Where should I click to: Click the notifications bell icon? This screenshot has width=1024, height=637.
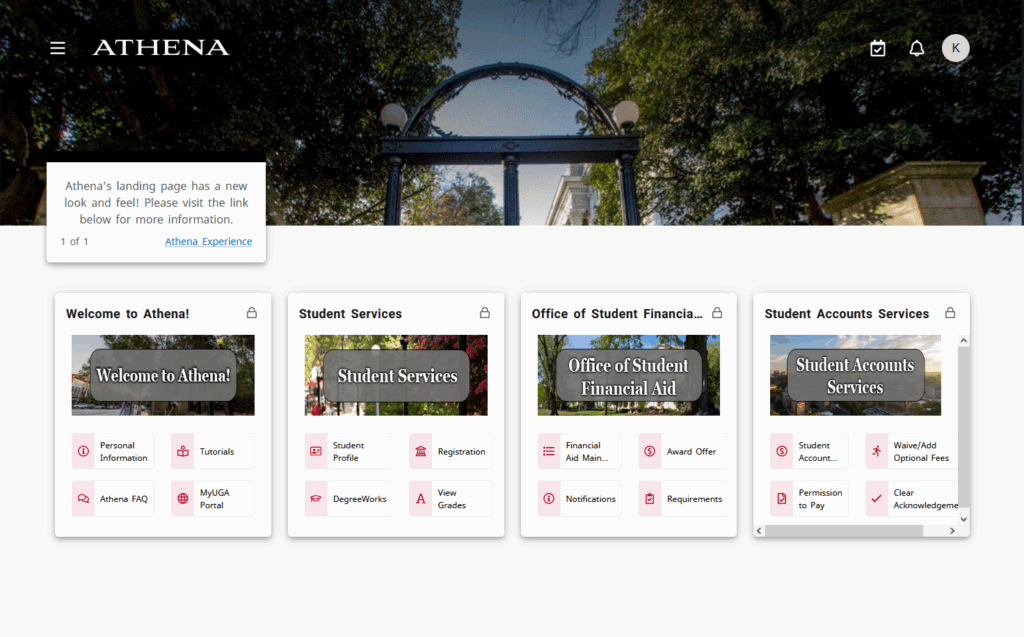916,48
